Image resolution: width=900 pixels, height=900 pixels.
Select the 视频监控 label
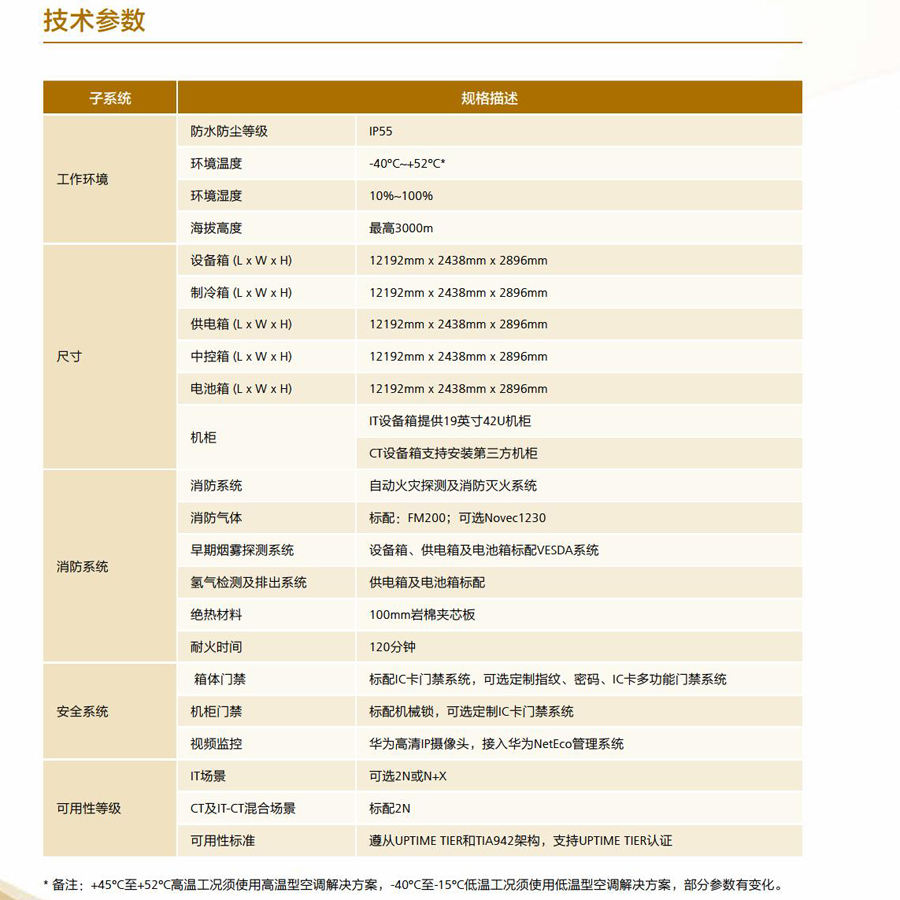coord(216,744)
